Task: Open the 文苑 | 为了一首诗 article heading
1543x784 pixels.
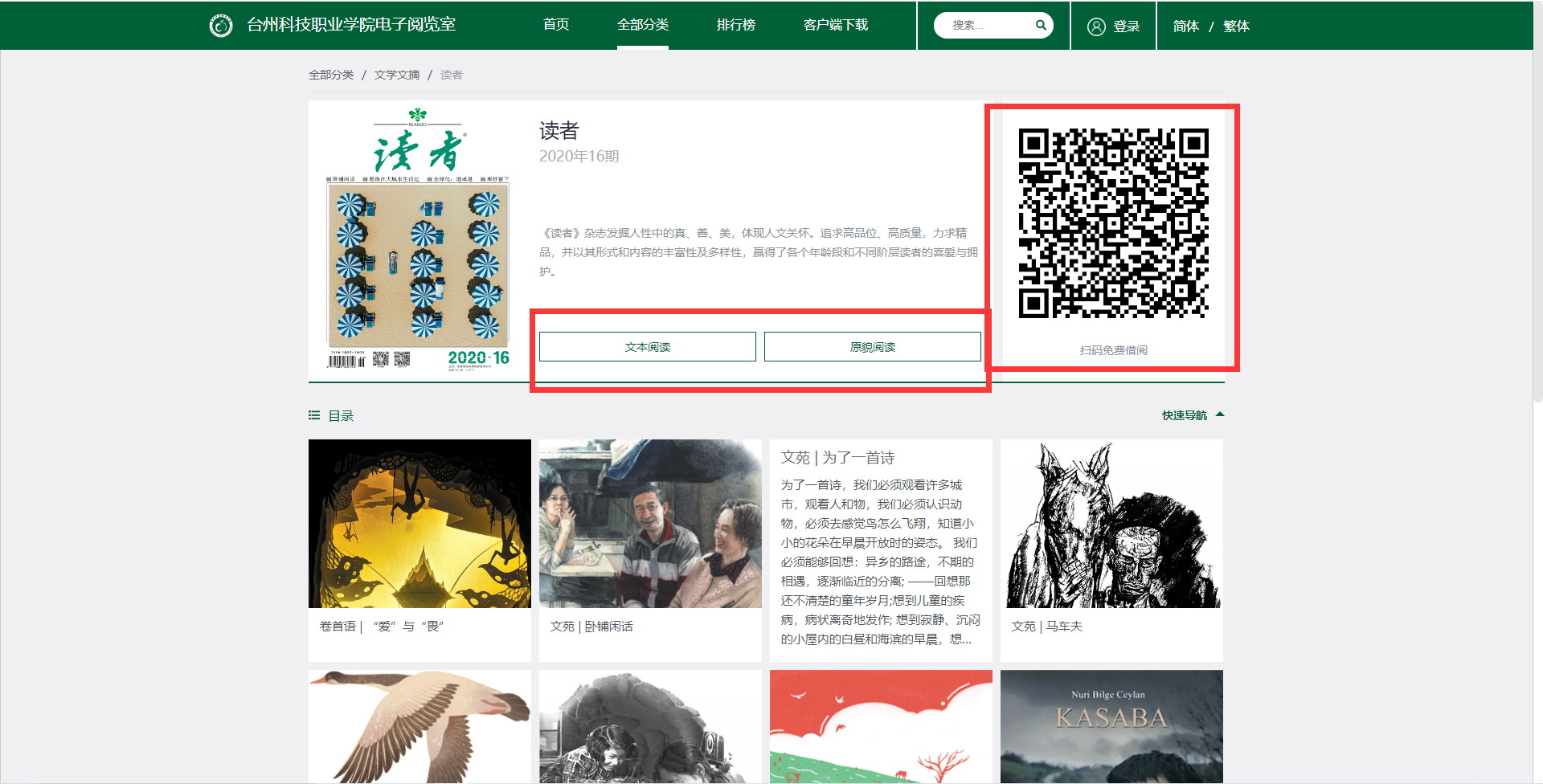Action: pyautogui.click(x=838, y=457)
